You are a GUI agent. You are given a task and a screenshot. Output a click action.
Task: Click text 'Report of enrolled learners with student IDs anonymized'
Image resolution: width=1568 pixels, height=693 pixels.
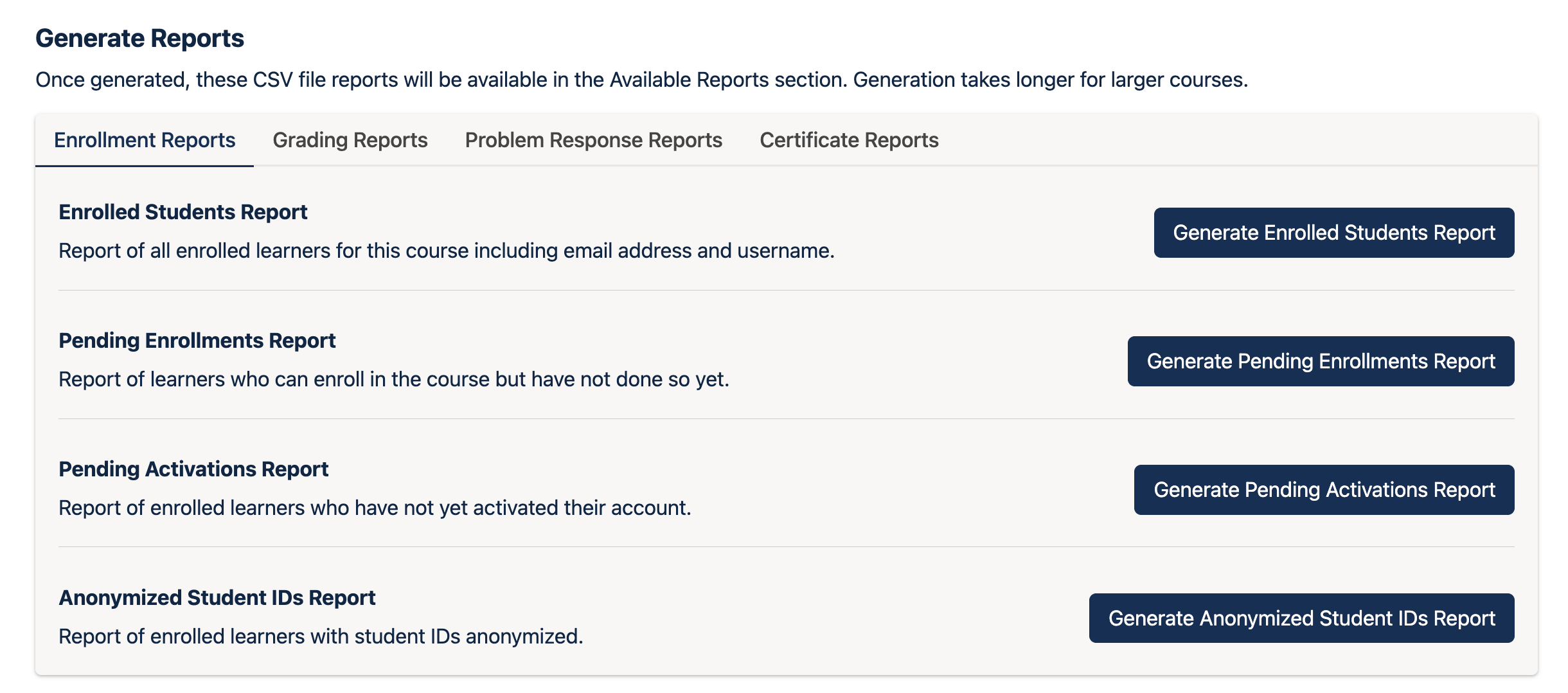click(x=319, y=636)
